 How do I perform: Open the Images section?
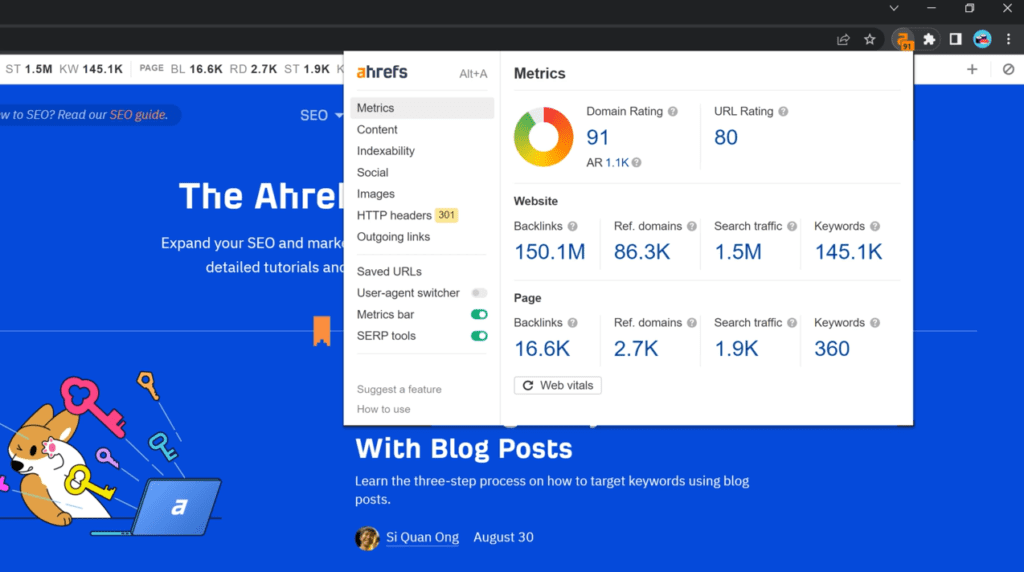pyautogui.click(x=376, y=195)
